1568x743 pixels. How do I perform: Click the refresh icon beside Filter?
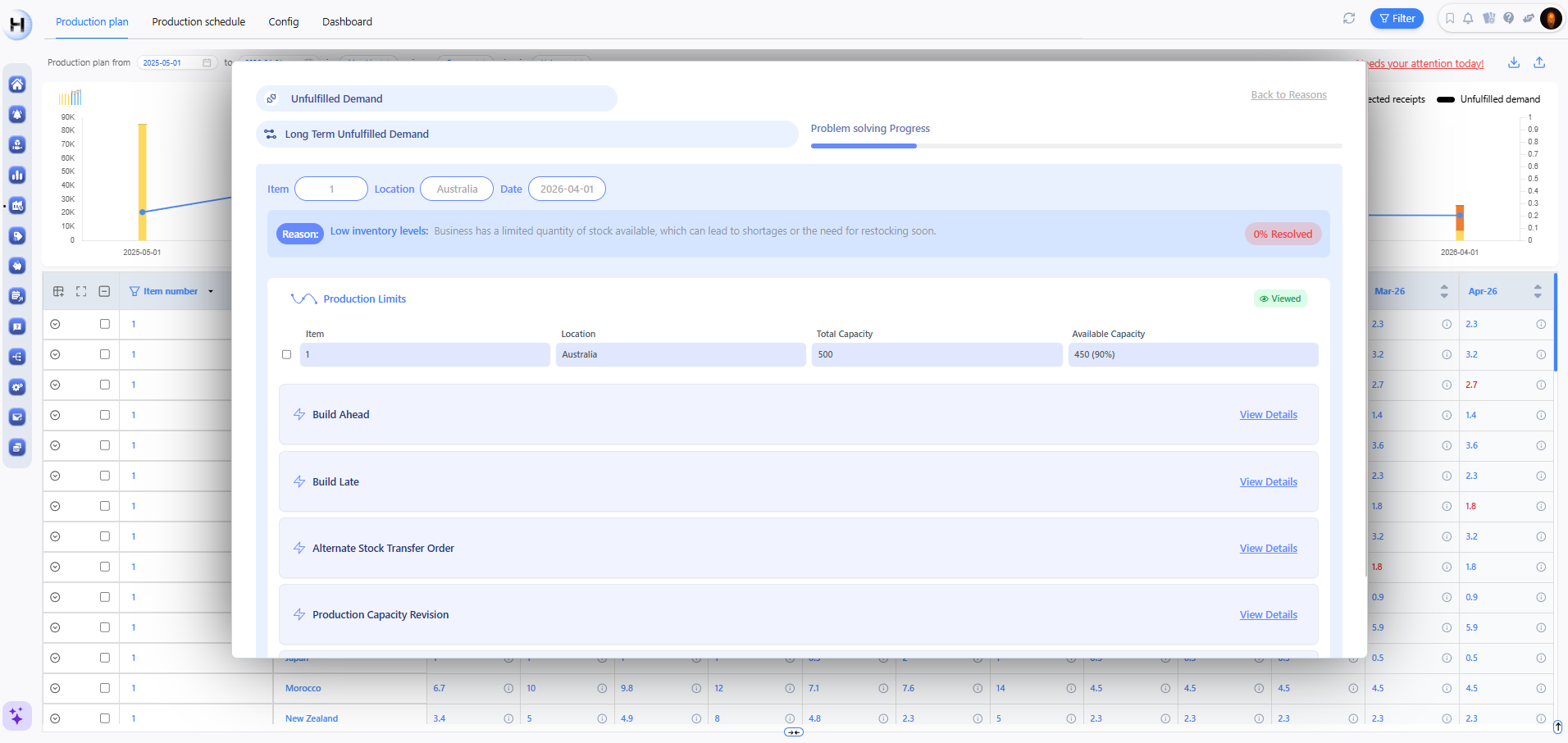tap(1349, 18)
